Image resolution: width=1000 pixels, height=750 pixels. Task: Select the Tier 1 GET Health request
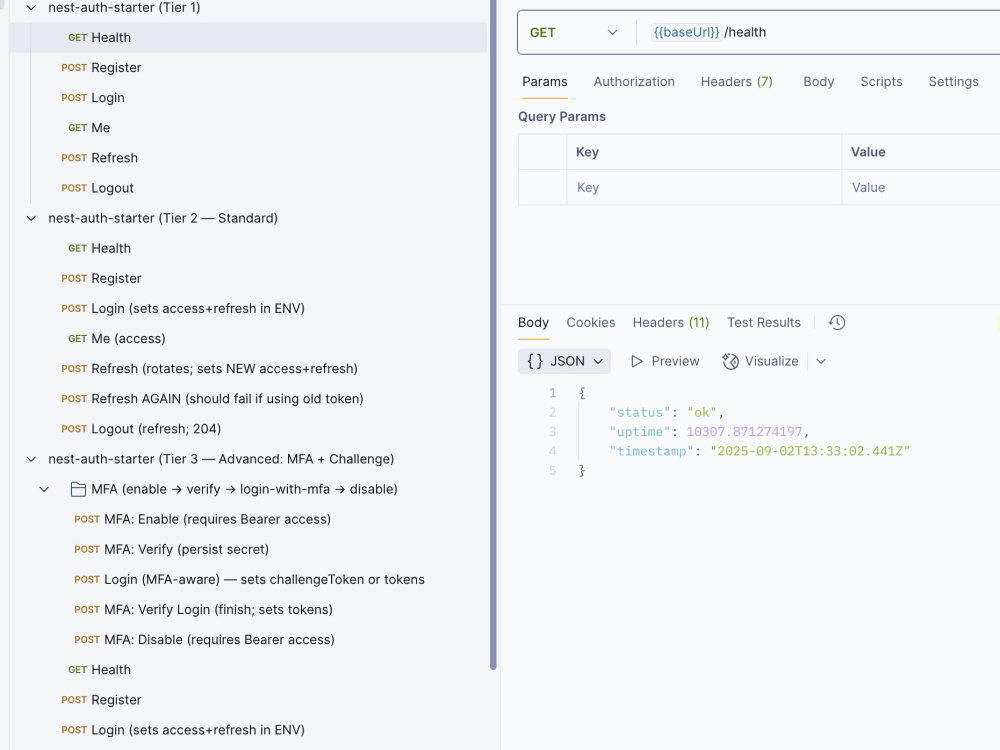[x=248, y=38]
